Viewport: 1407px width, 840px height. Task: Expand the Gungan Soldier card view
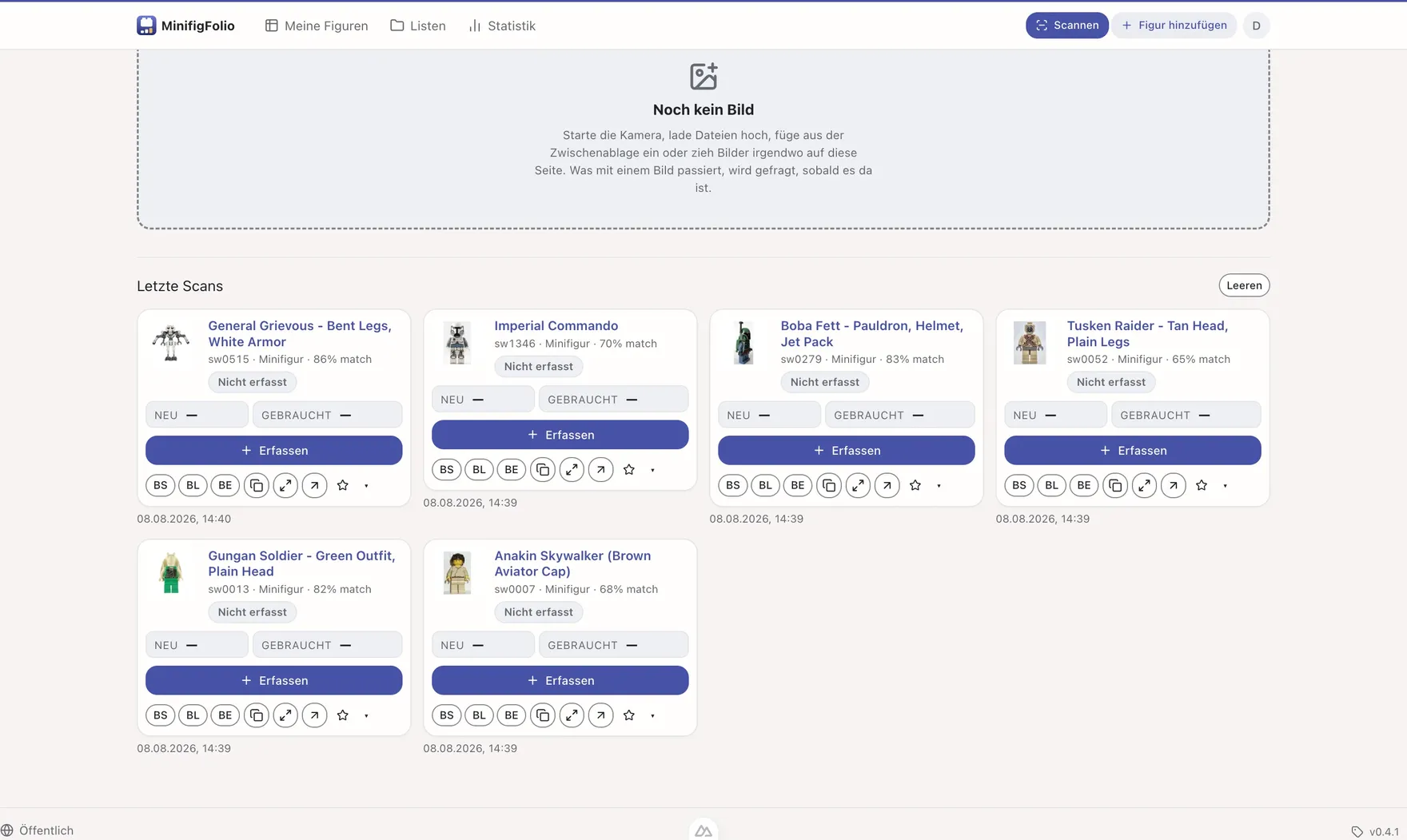pos(285,715)
